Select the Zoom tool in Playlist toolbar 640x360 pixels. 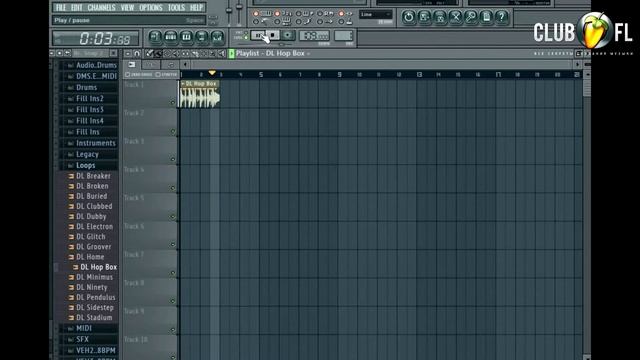213,53
